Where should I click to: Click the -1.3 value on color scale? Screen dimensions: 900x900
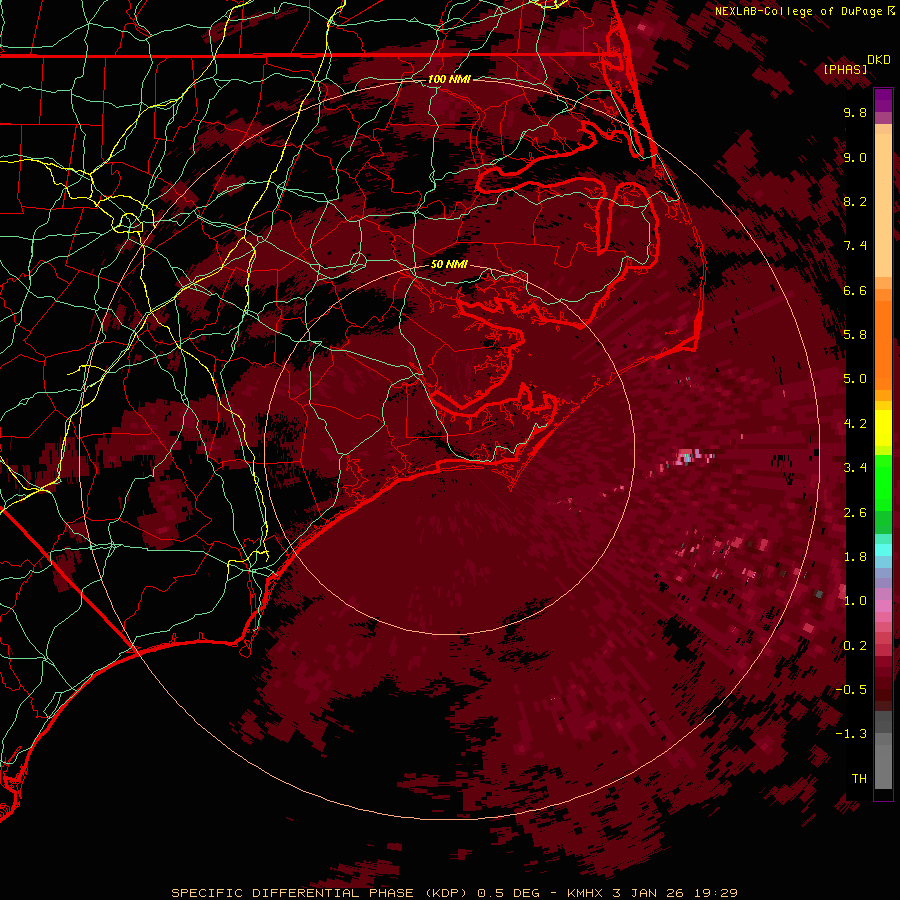click(x=851, y=734)
